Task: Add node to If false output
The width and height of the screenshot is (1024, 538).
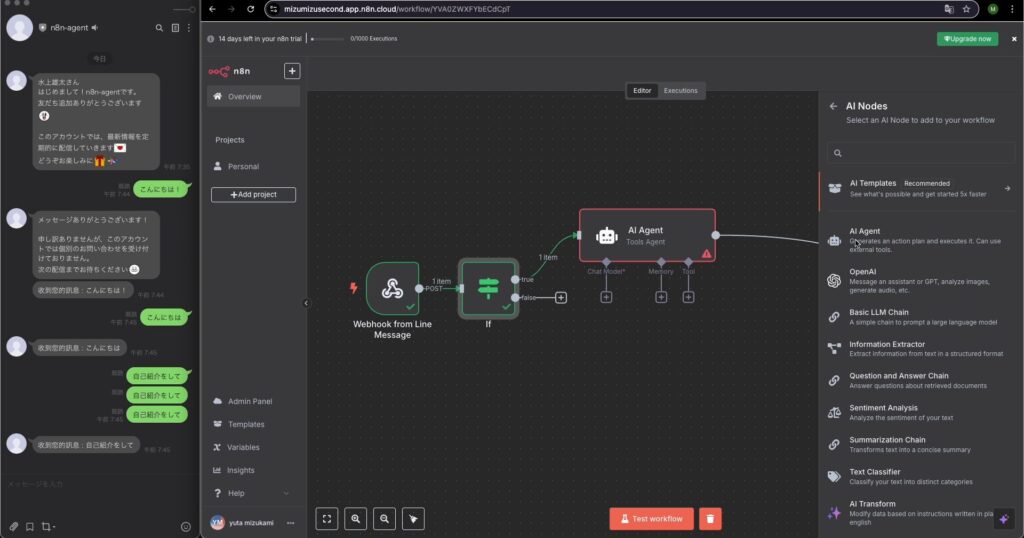Action: coord(561,298)
